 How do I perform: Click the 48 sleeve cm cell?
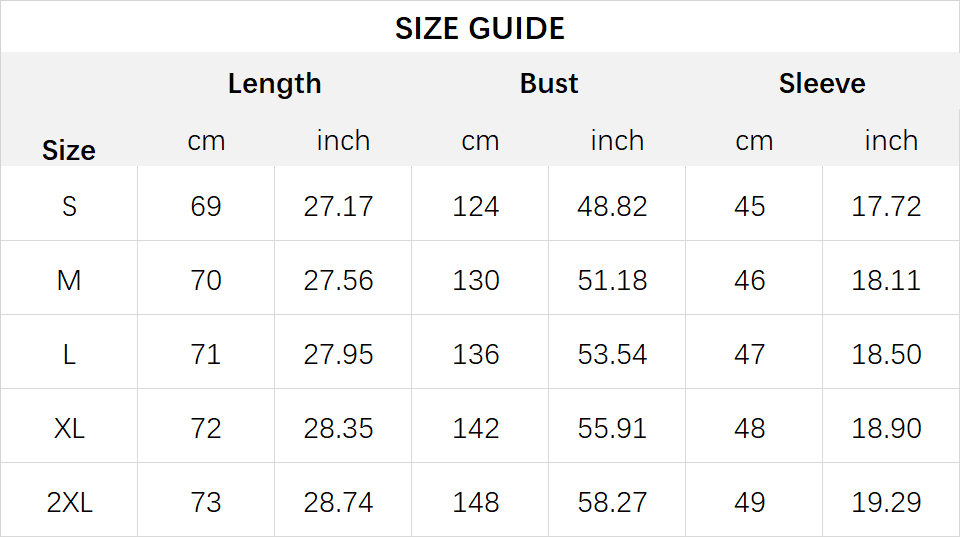749,428
